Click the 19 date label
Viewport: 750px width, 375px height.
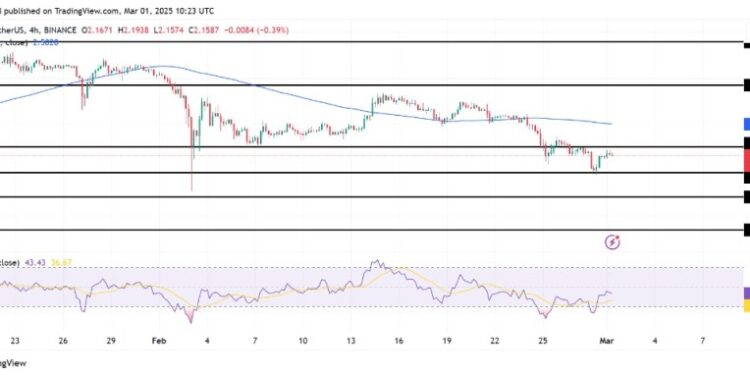tap(447, 341)
